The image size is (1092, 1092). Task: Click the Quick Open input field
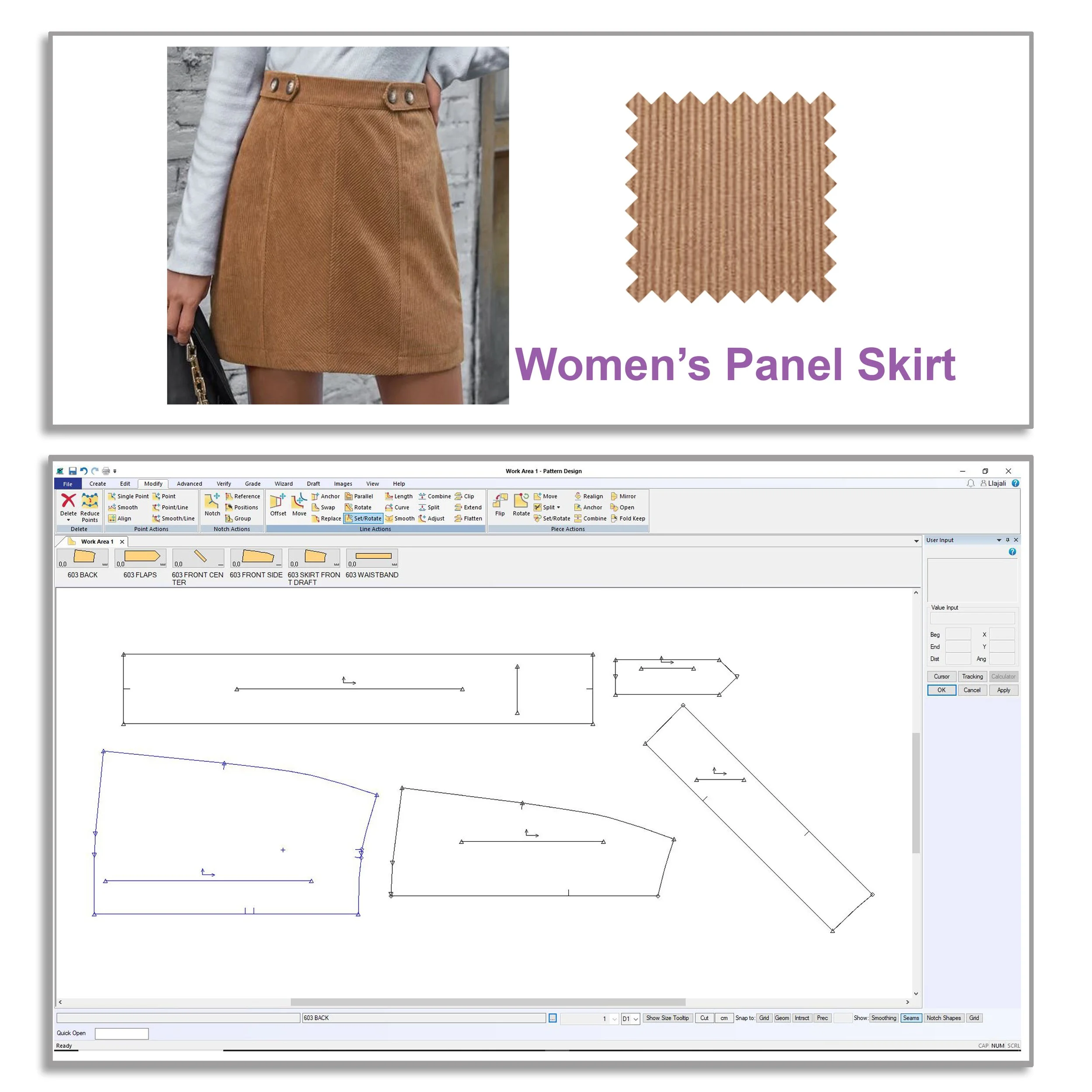121,1034
